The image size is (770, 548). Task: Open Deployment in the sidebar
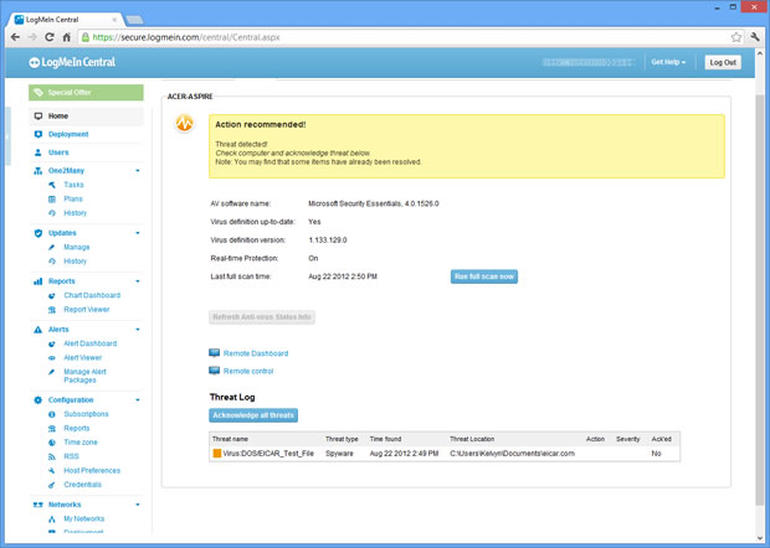pyautogui.click(x=68, y=134)
